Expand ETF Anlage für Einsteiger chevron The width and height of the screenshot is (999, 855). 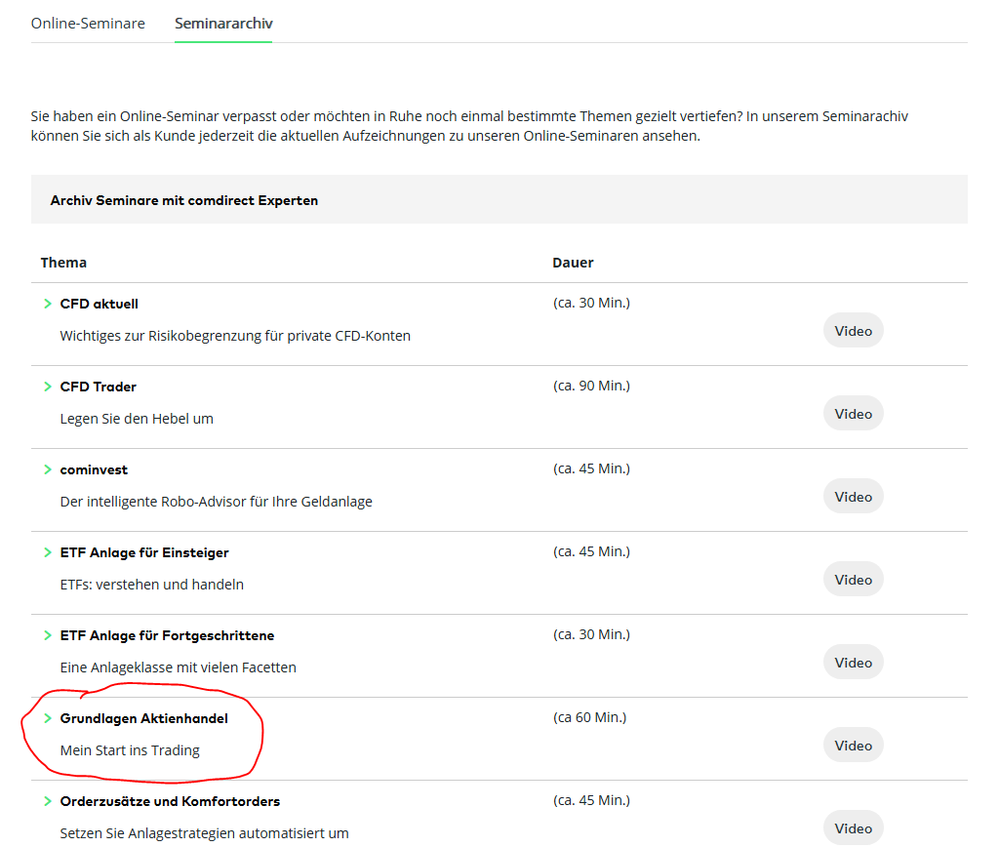47,553
